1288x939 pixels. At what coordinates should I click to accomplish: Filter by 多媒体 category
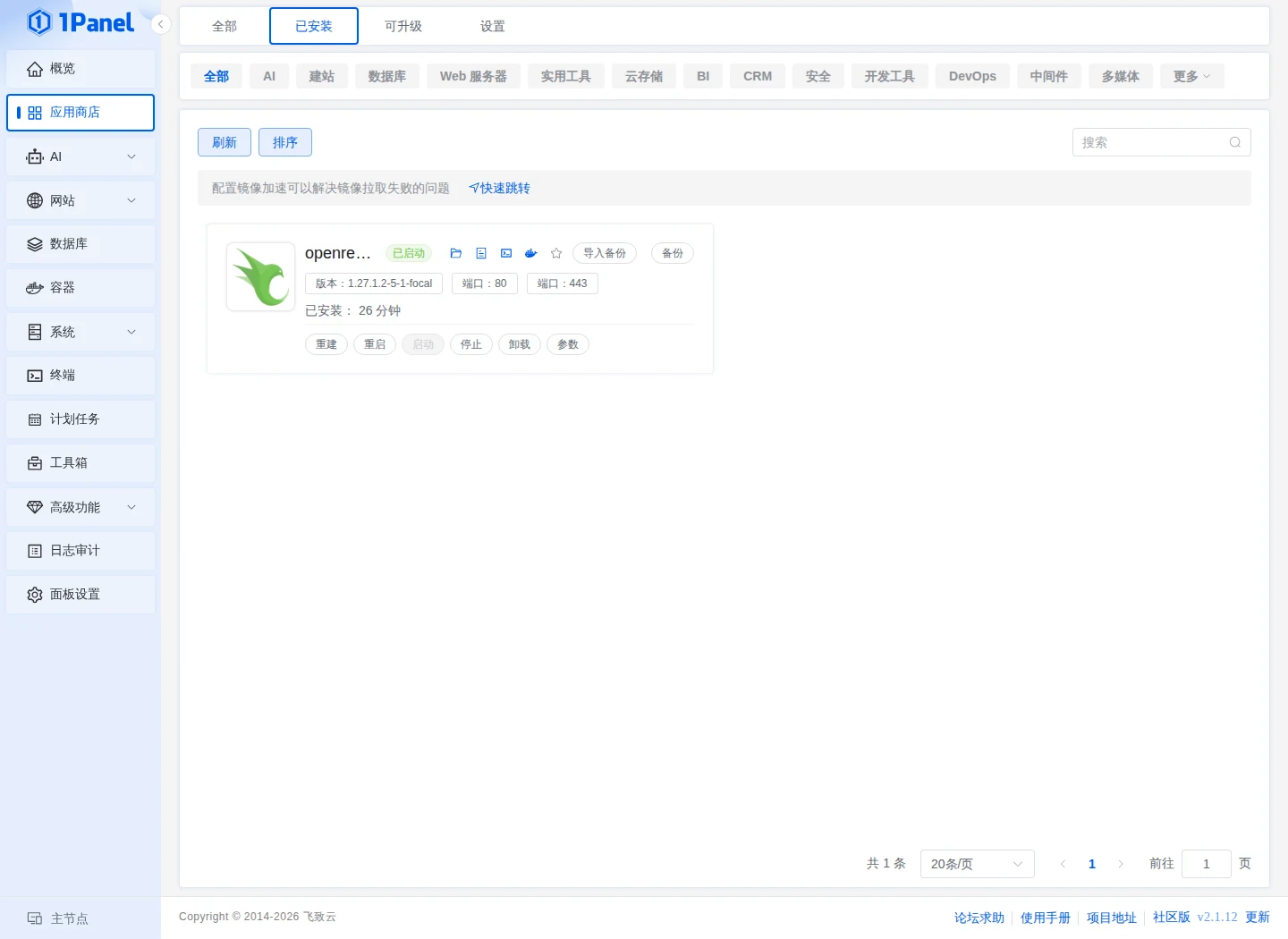(1121, 76)
